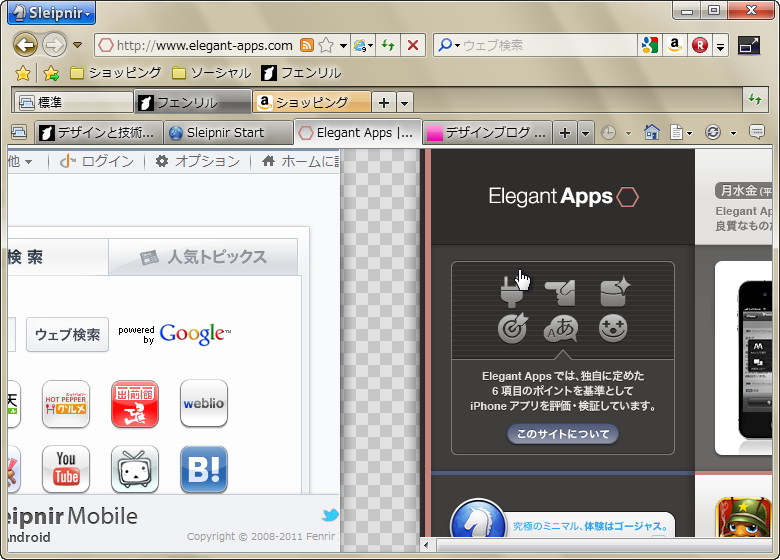The image size is (780, 560).
Task: Toggle full screen view icon
Action: (749, 45)
